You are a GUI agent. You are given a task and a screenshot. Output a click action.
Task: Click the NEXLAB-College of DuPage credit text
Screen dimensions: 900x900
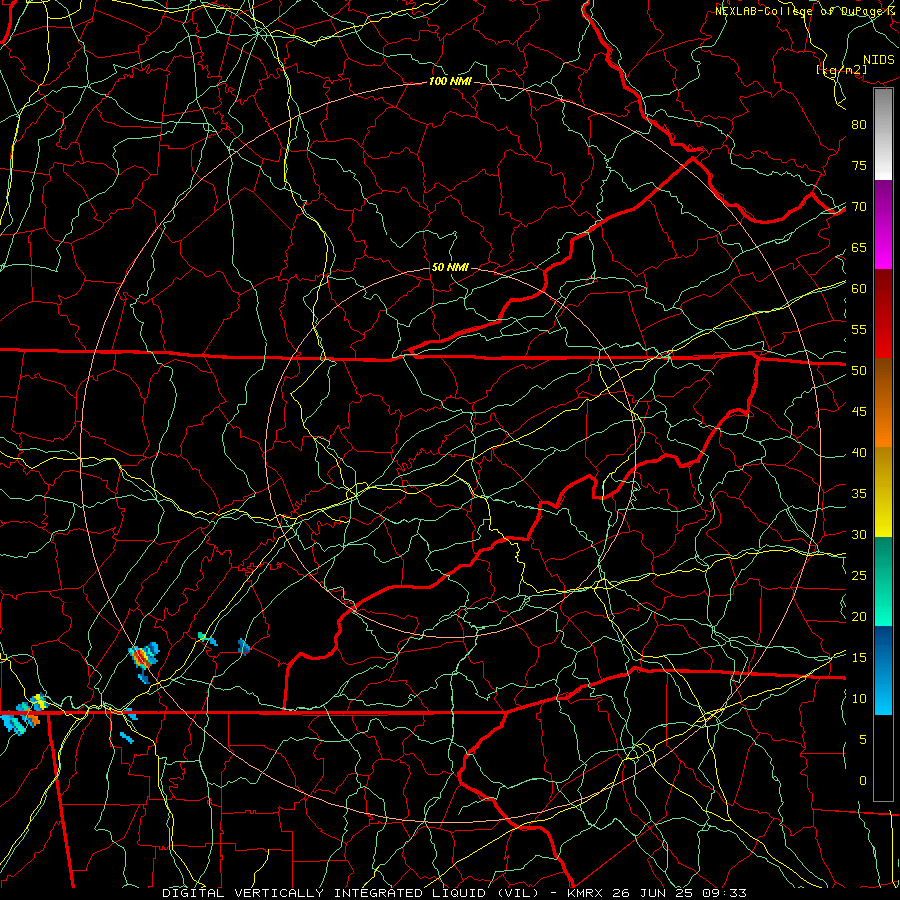805,11
